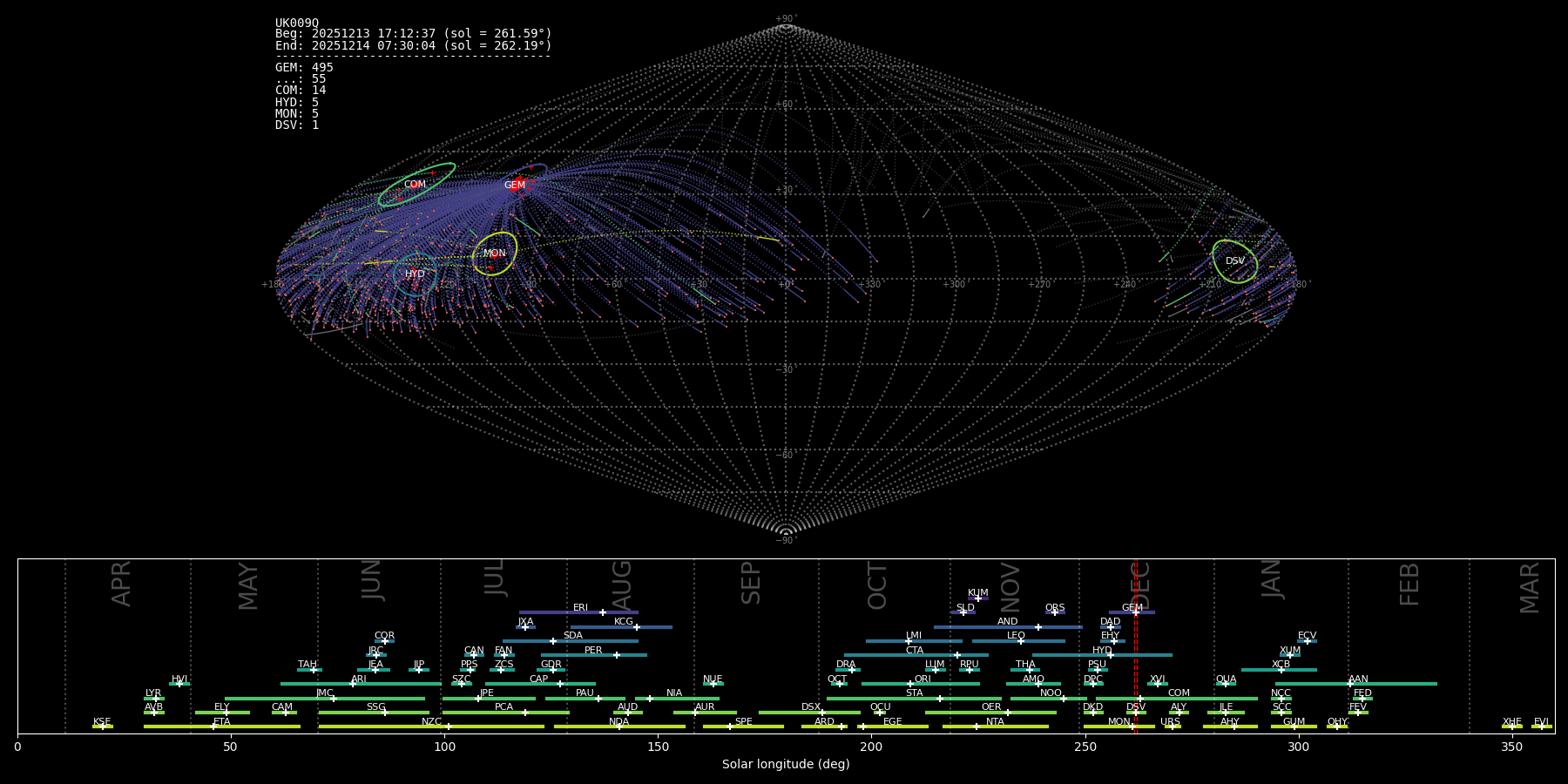The image size is (1568, 784).
Task: Click the AND shower bar in the timeline
Action: tap(1008, 626)
